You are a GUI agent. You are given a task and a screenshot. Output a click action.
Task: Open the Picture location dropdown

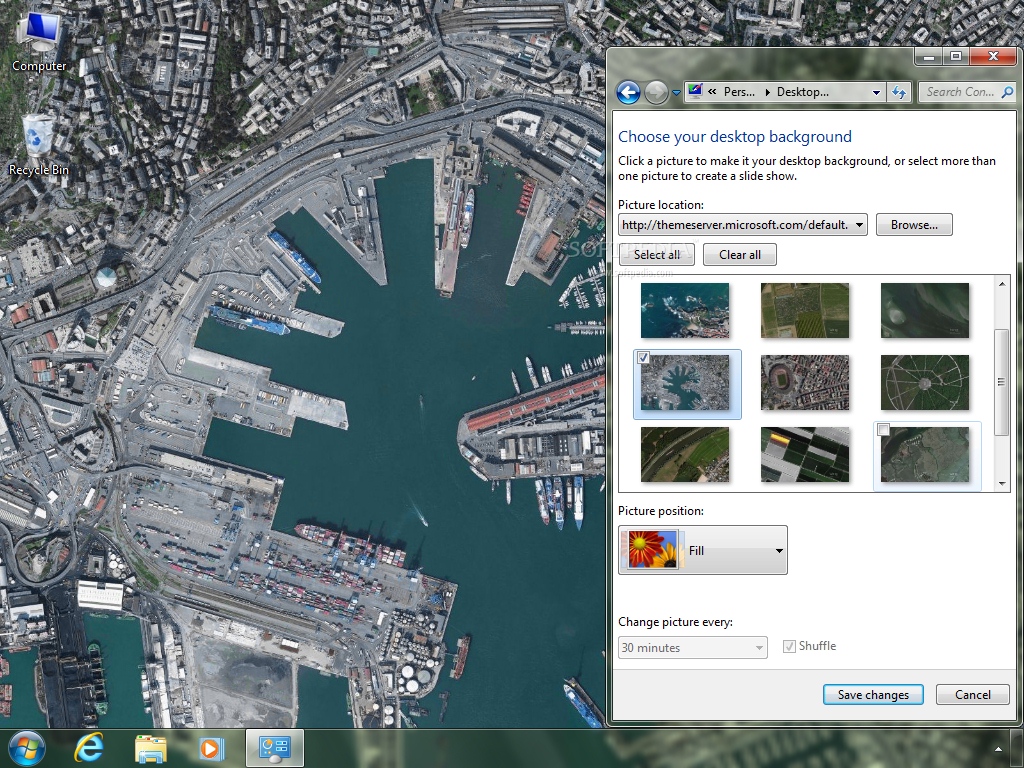[743, 225]
